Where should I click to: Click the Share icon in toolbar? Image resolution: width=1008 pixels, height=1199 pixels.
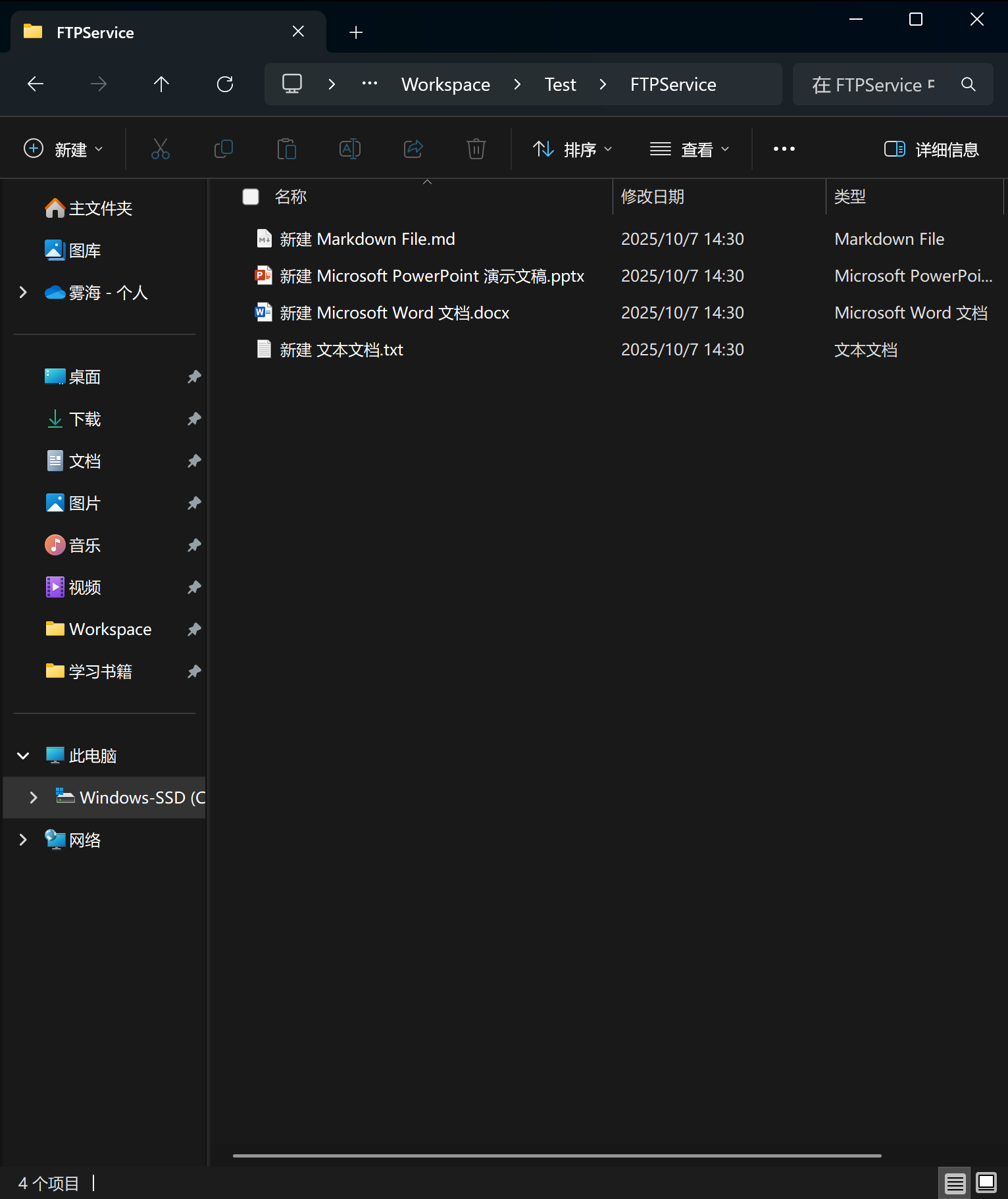point(413,149)
